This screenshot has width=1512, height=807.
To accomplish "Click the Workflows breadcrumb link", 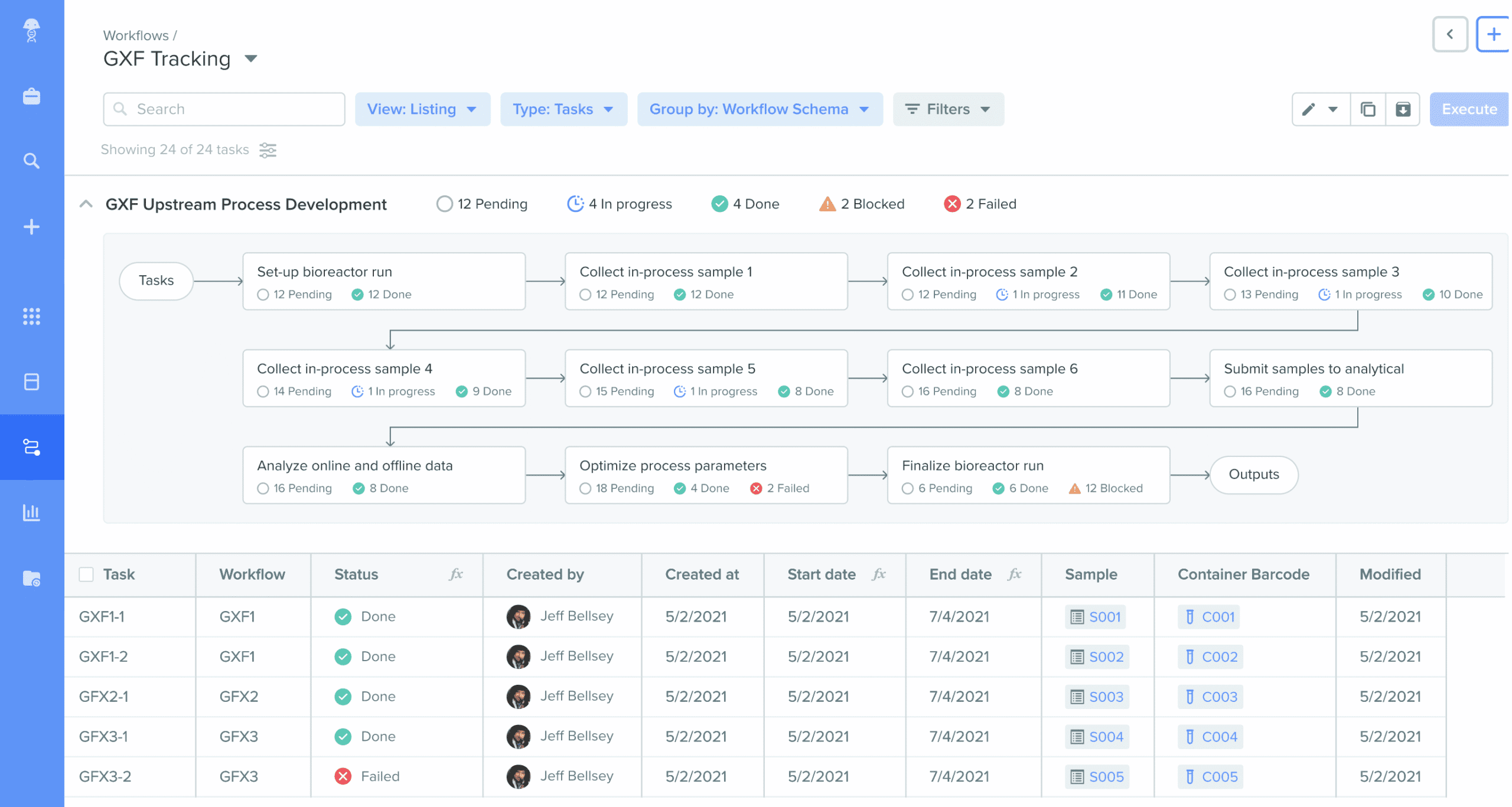I will 136,35.
